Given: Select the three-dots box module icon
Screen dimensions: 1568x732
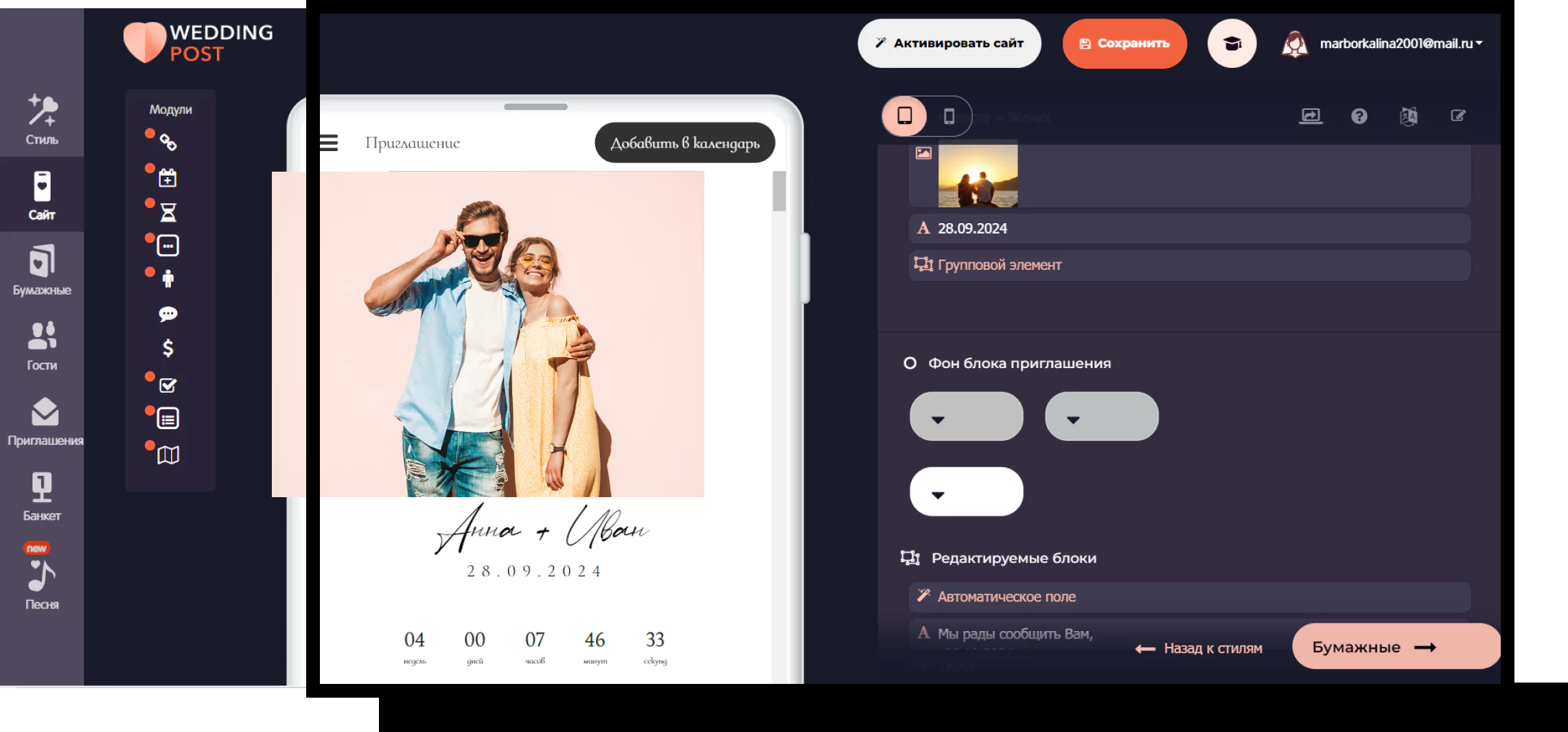Looking at the screenshot, I should pos(168,246).
